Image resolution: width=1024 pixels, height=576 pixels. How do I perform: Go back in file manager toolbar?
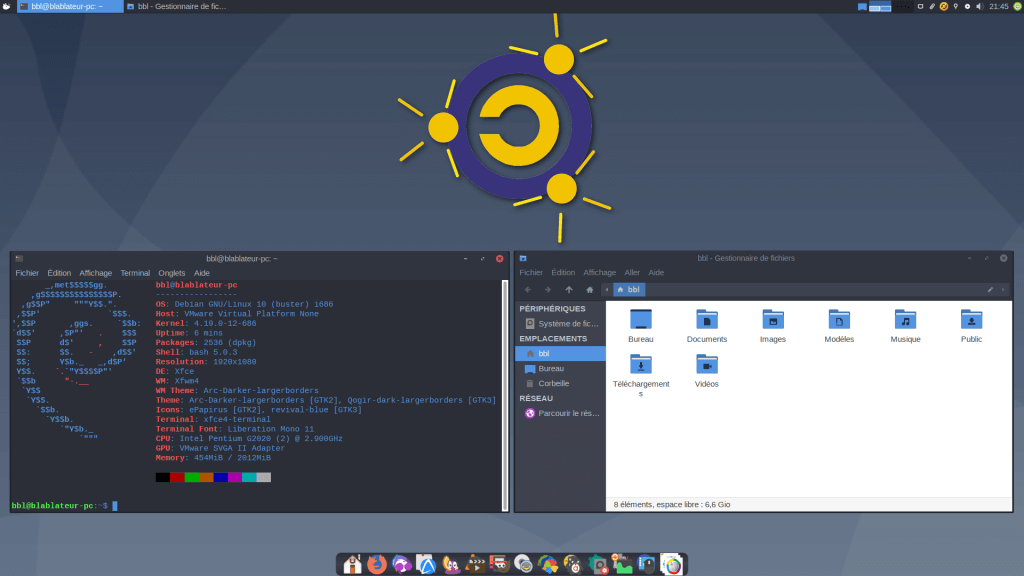[x=528, y=290]
